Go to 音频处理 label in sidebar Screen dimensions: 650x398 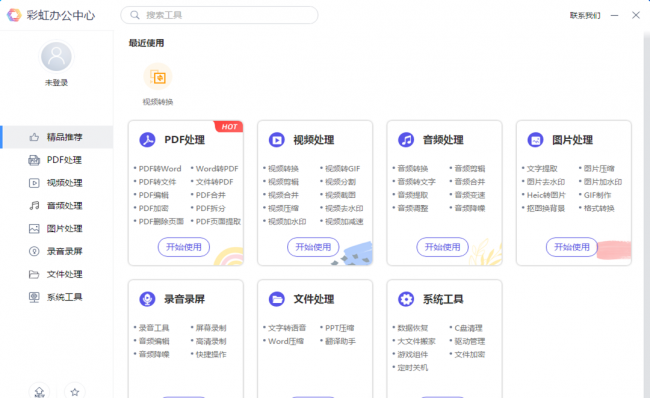click(64, 206)
